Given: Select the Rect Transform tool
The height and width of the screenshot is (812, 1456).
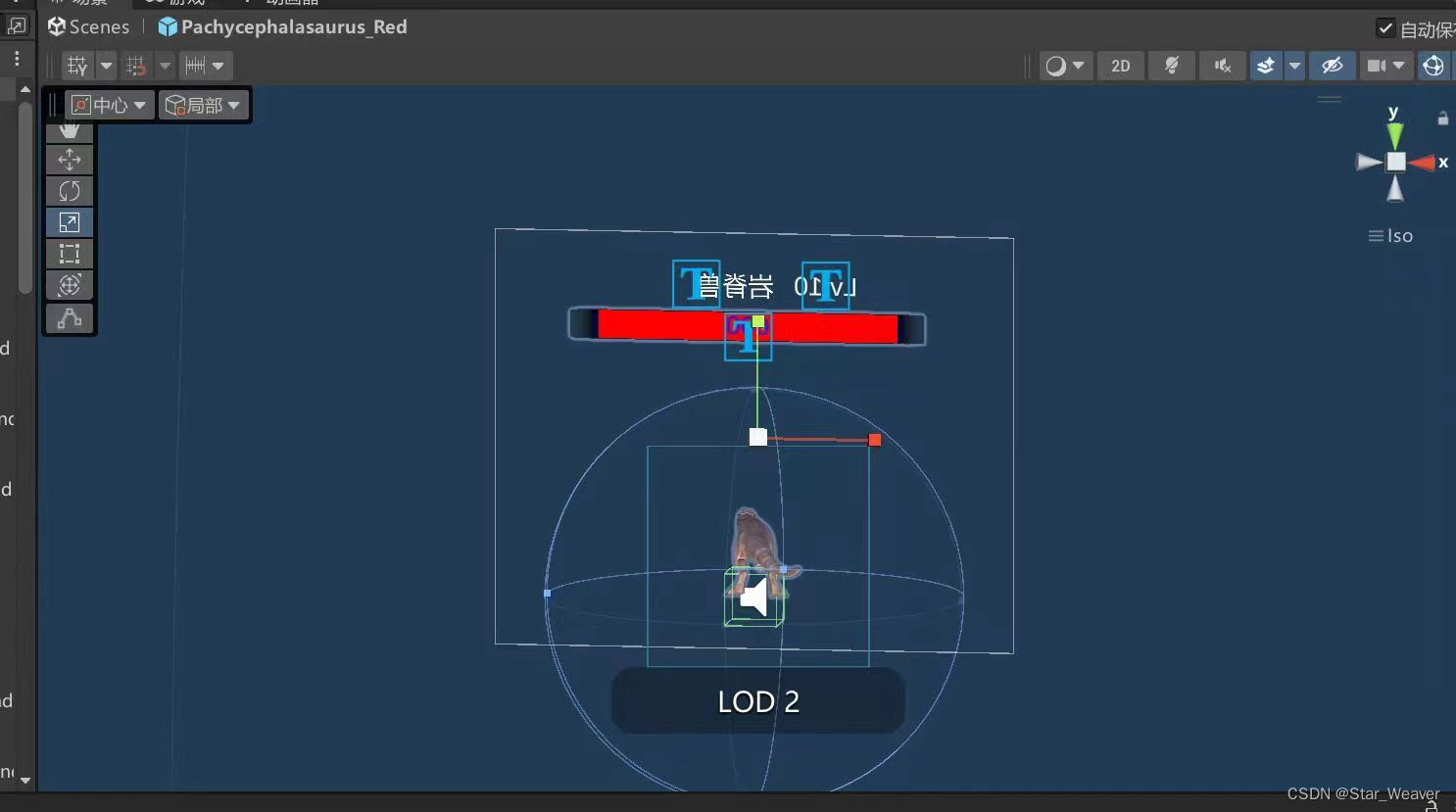Looking at the screenshot, I should click(x=70, y=254).
